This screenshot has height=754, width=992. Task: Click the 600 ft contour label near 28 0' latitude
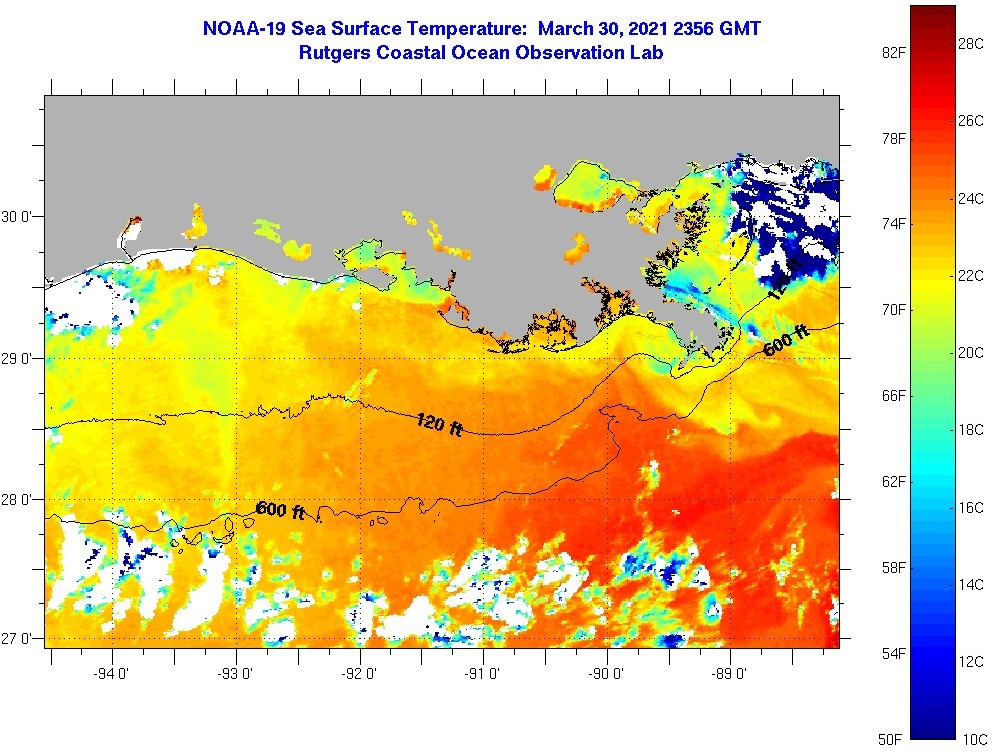point(280,510)
